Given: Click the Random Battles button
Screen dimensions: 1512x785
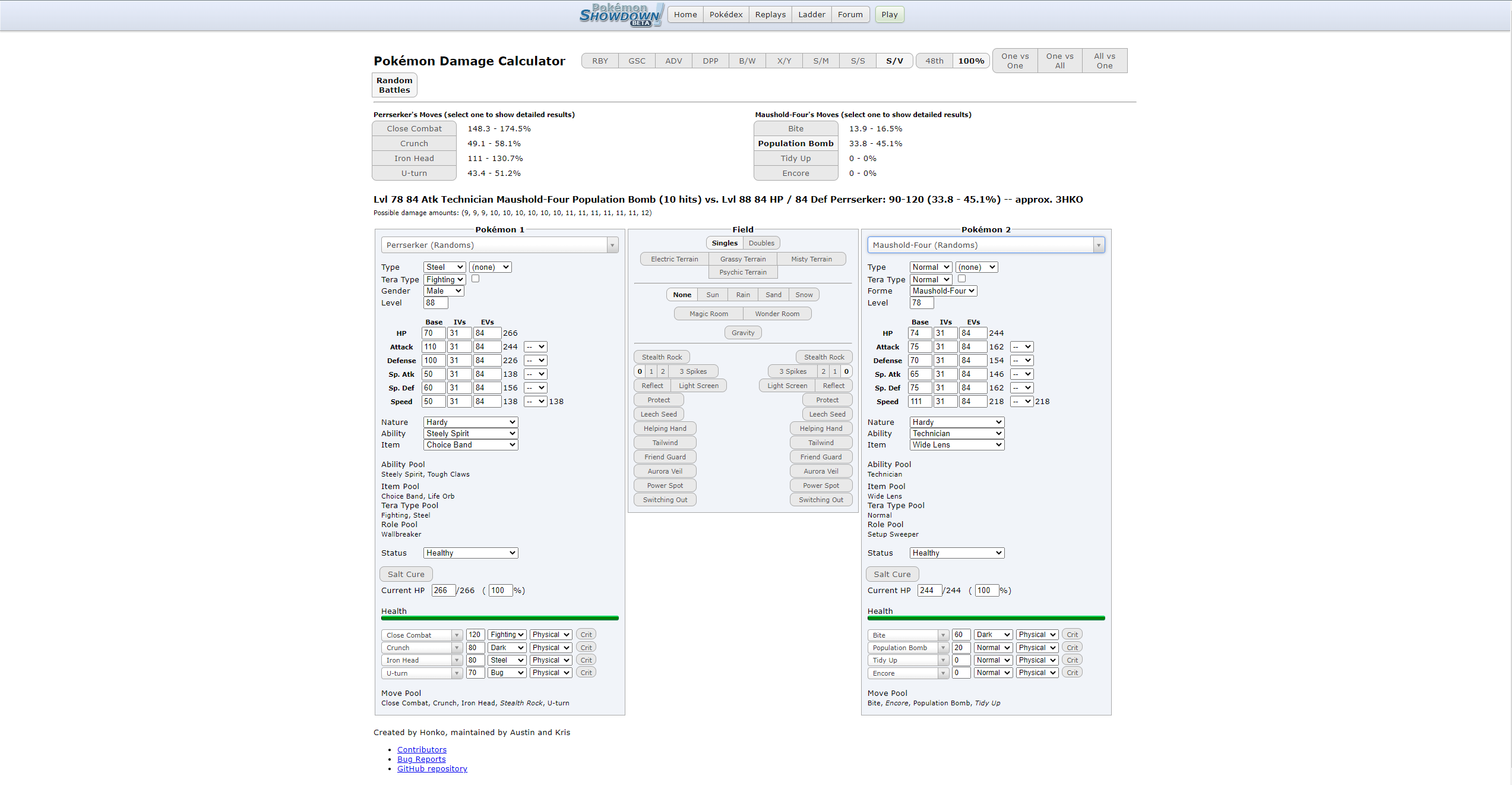Looking at the screenshot, I should click(x=394, y=85).
